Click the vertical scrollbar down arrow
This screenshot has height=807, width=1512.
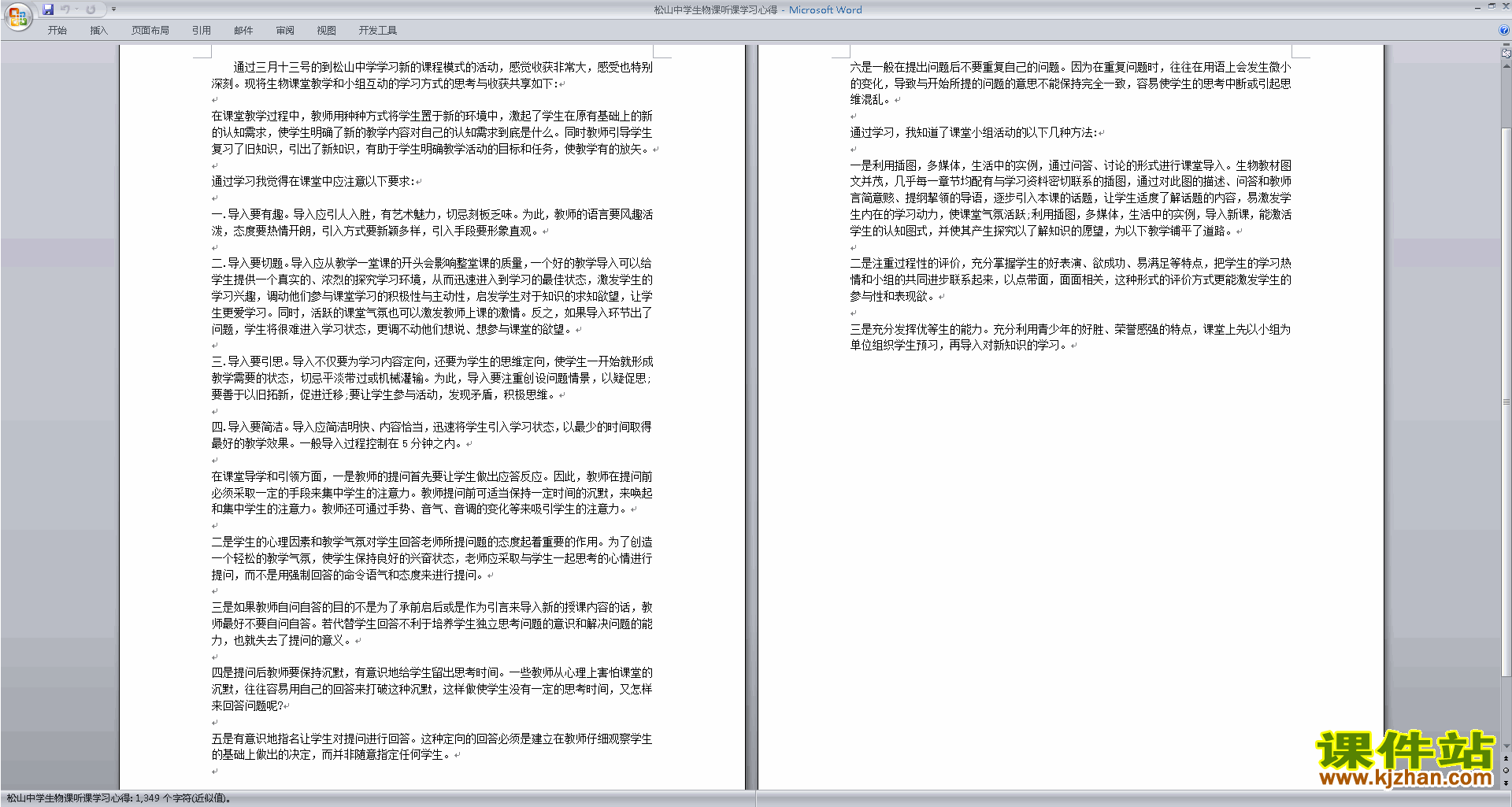pyautogui.click(x=1506, y=746)
